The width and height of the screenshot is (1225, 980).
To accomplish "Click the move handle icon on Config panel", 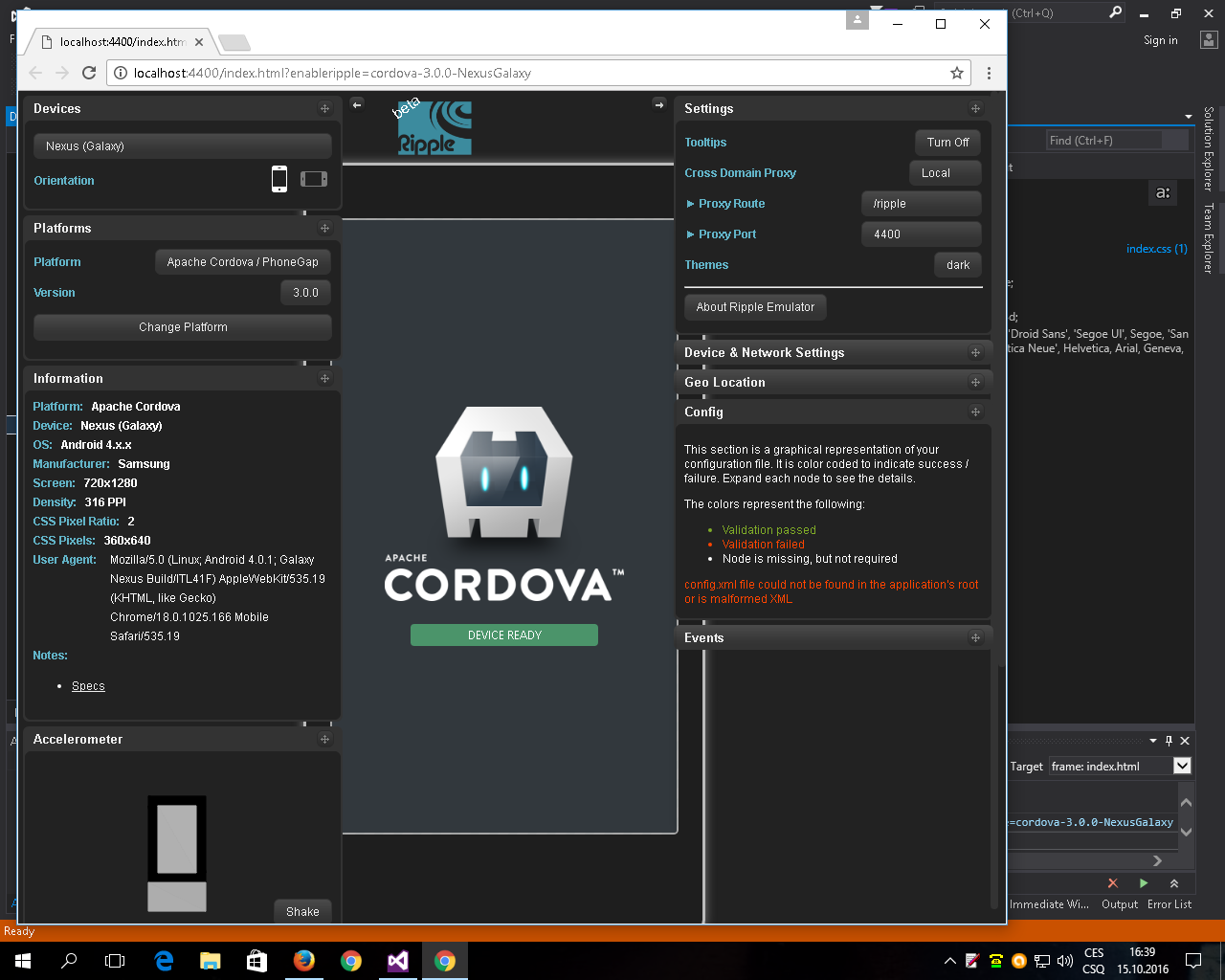I will coord(975,412).
